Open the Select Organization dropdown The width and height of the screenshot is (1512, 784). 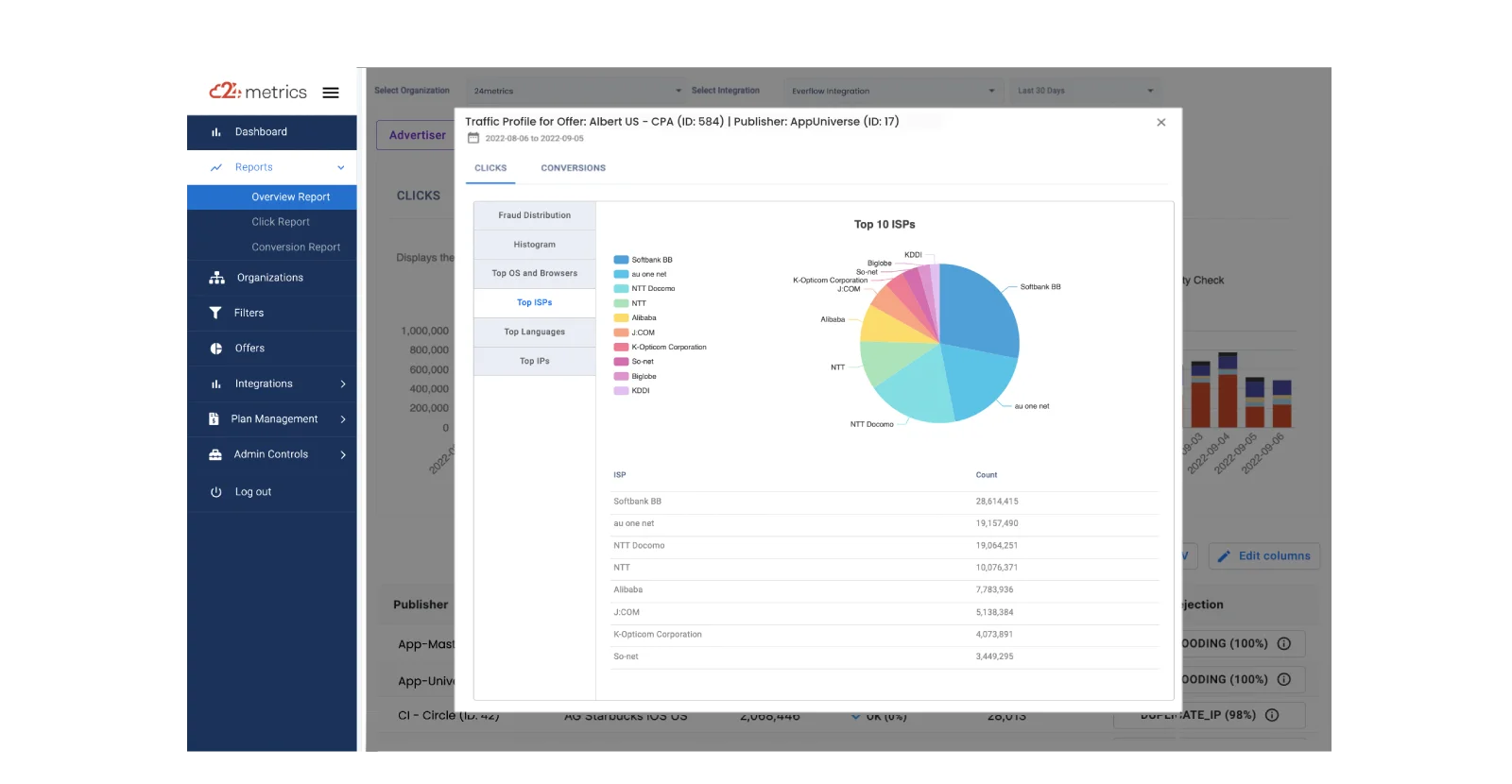pyautogui.click(x=576, y=91)
